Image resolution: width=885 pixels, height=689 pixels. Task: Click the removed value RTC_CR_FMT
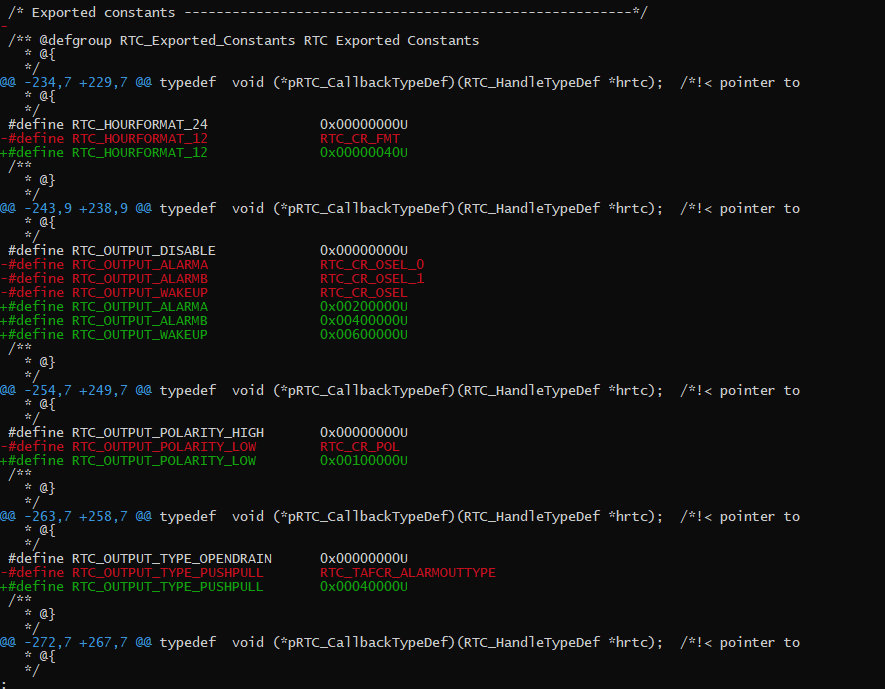(x=360, y=138)
